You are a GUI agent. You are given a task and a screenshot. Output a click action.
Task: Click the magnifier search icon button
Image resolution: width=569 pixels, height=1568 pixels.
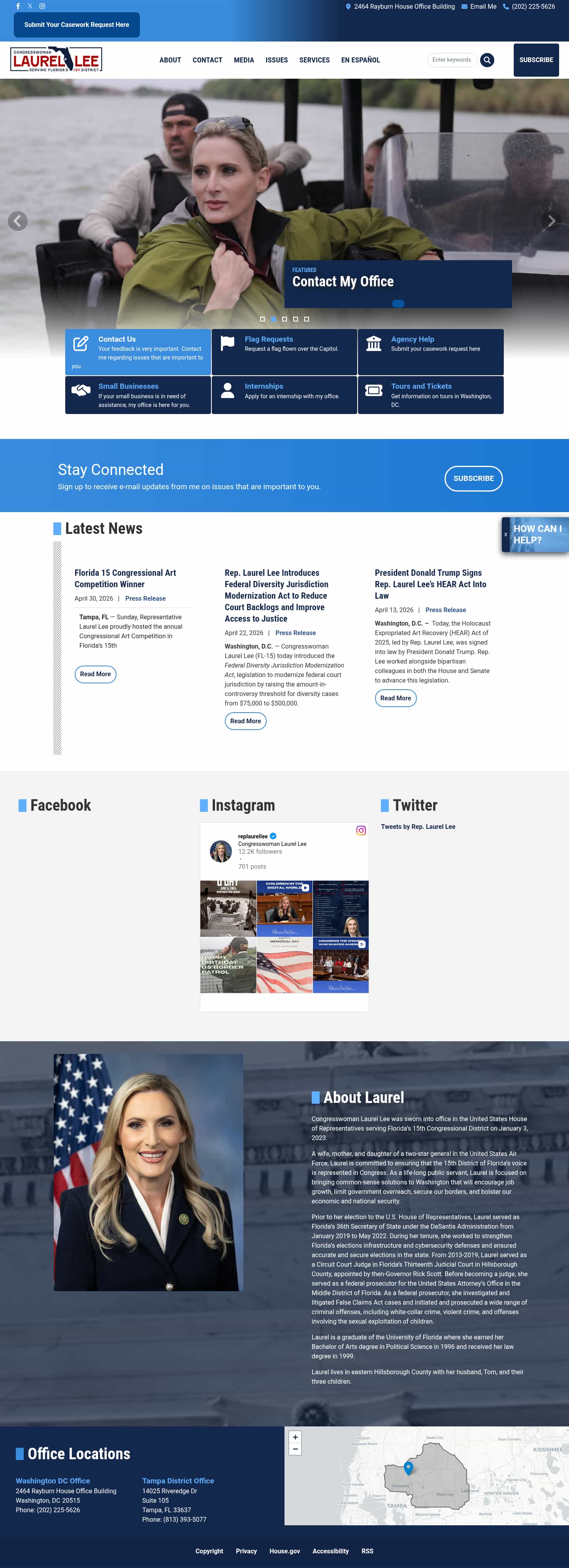487,60
